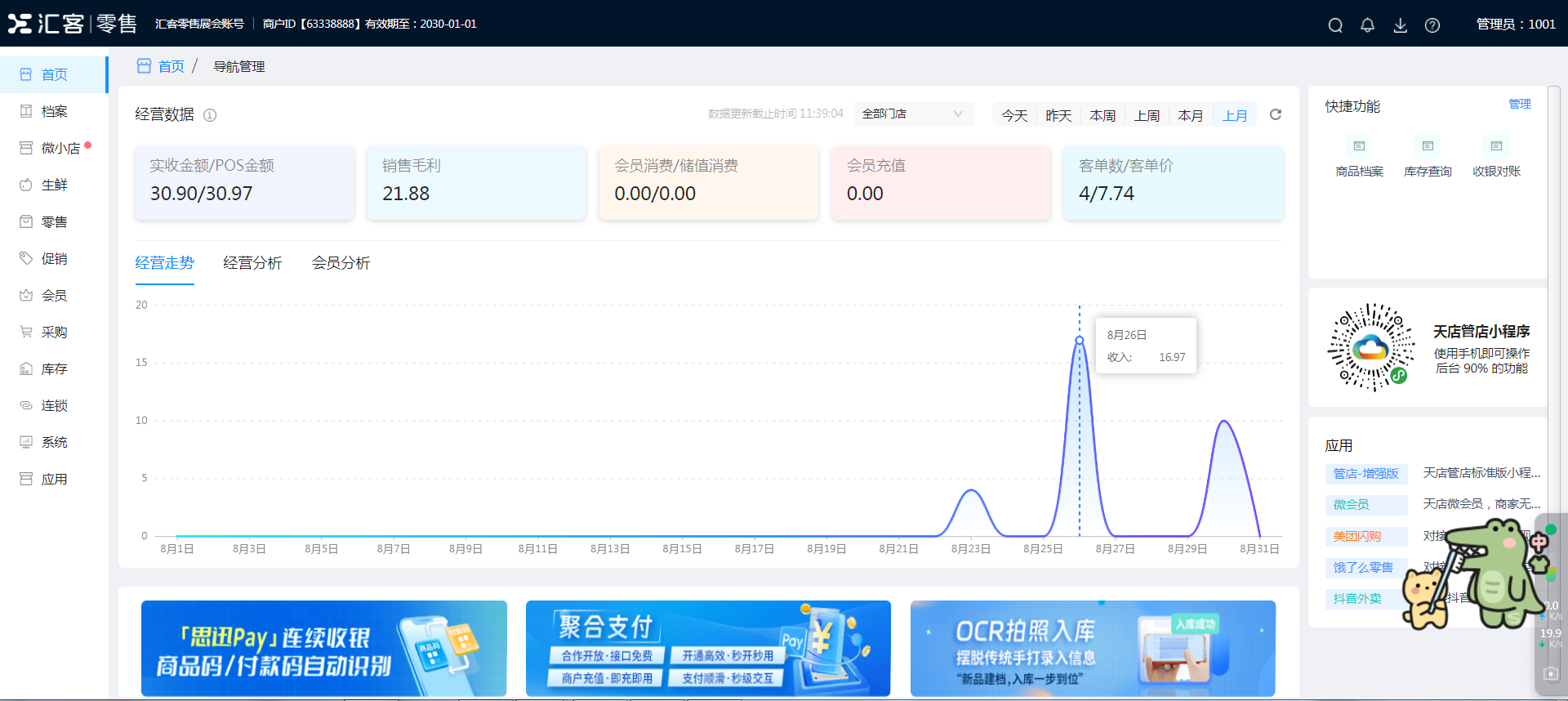The height and width of the screenshot is (701, 1568).
Task: Click the 微小店 sidebar icon
Action: [25, 148]
